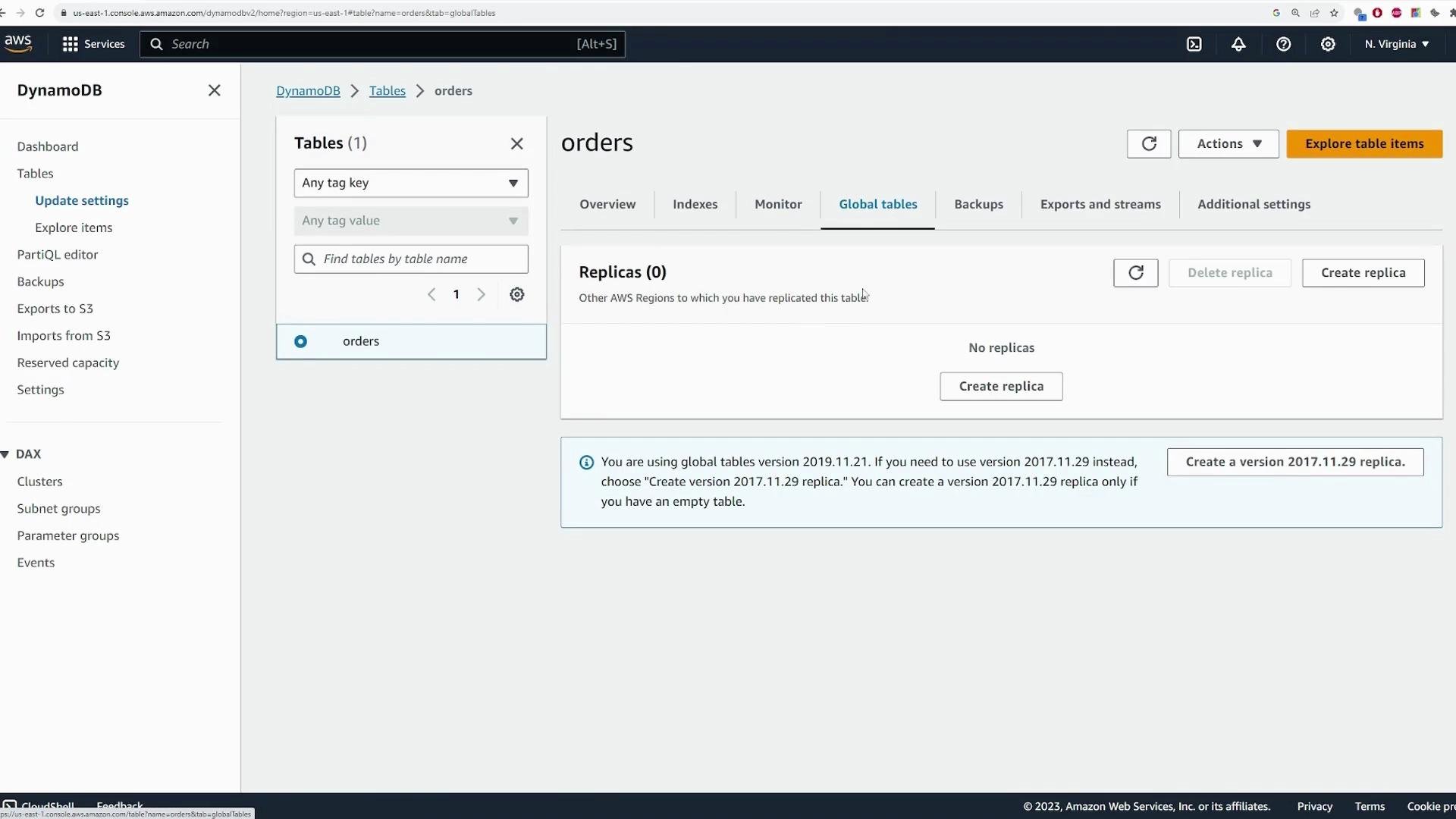This screenshot has width=1456, height=819.
Task: Click the browser share icon
Action: click(x=1315, y=13)
